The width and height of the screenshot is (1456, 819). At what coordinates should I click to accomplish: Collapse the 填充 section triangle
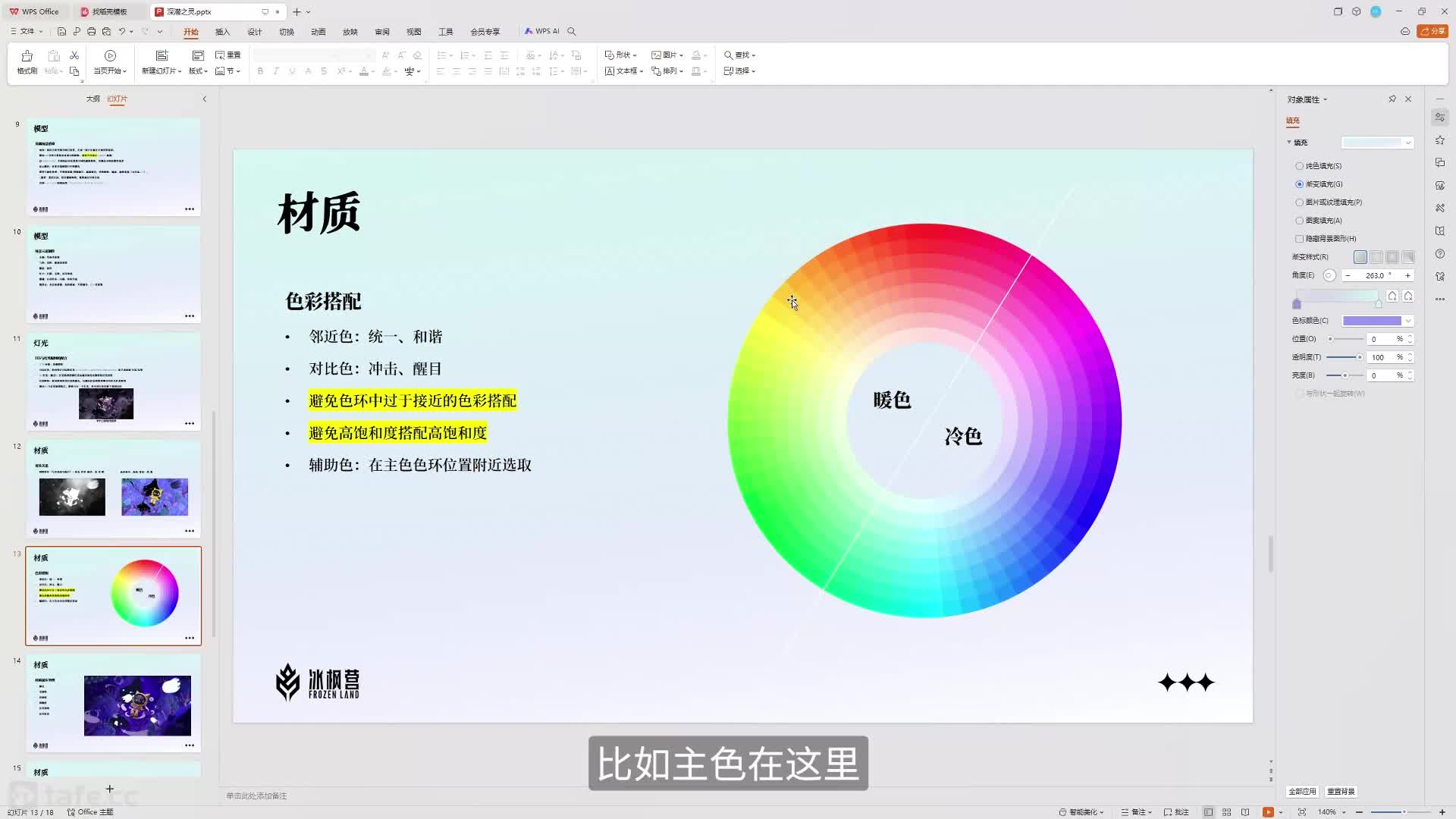(x=1288, y=143)
